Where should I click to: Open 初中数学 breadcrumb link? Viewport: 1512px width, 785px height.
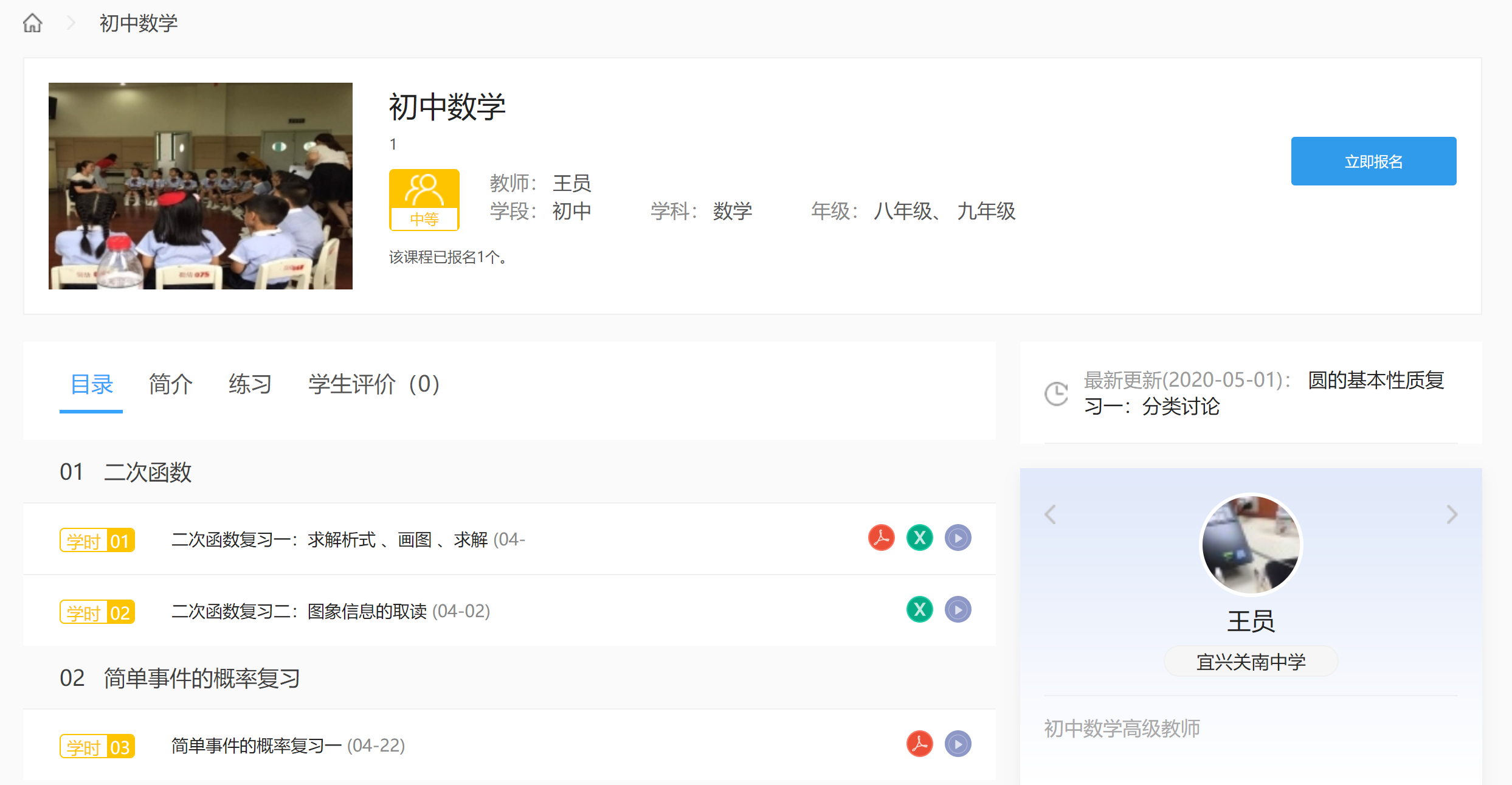pos(139,23)
